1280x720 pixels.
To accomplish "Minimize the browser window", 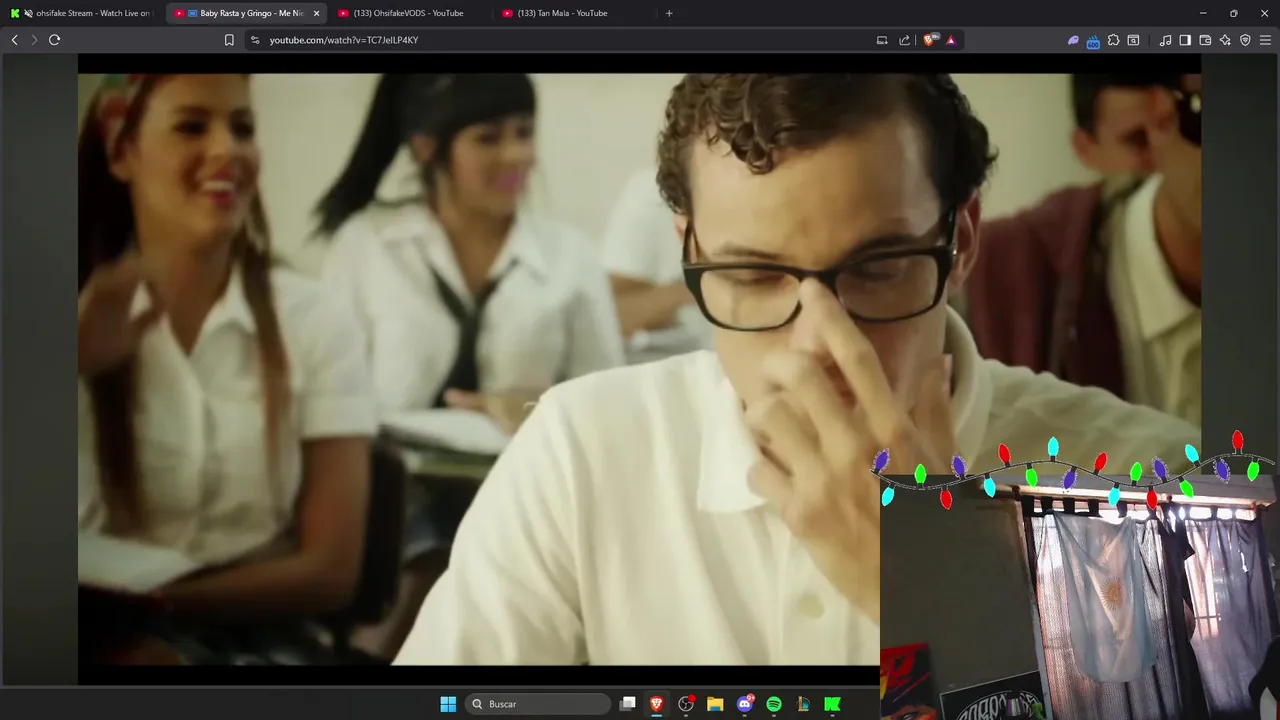I will click(x=1203, y=13).
